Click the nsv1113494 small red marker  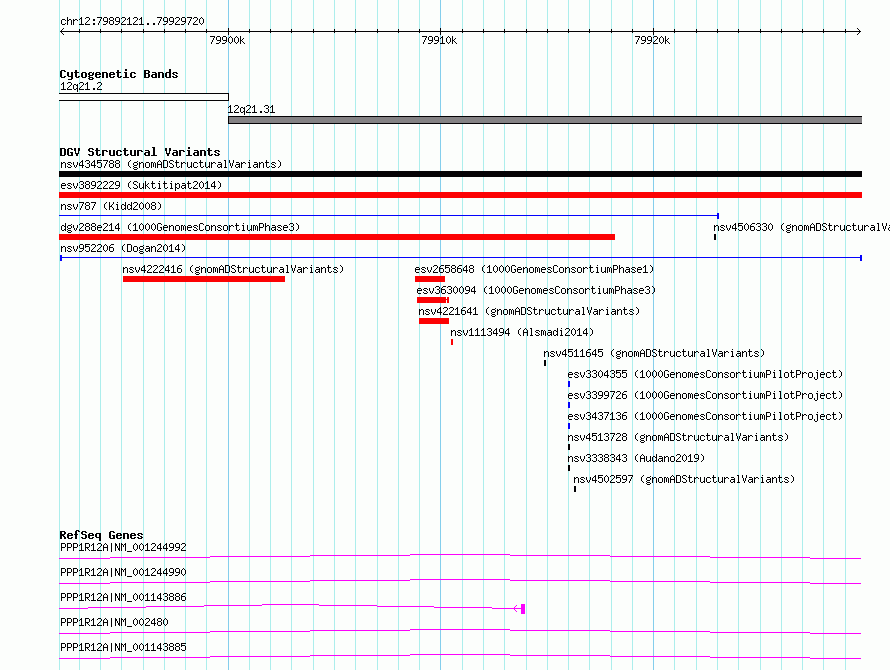pos(452,342)
